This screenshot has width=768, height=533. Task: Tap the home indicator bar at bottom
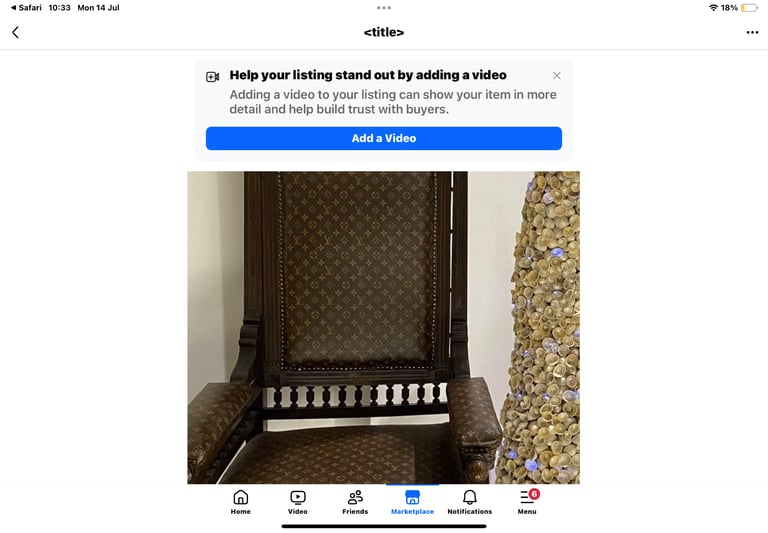(384, 527)
